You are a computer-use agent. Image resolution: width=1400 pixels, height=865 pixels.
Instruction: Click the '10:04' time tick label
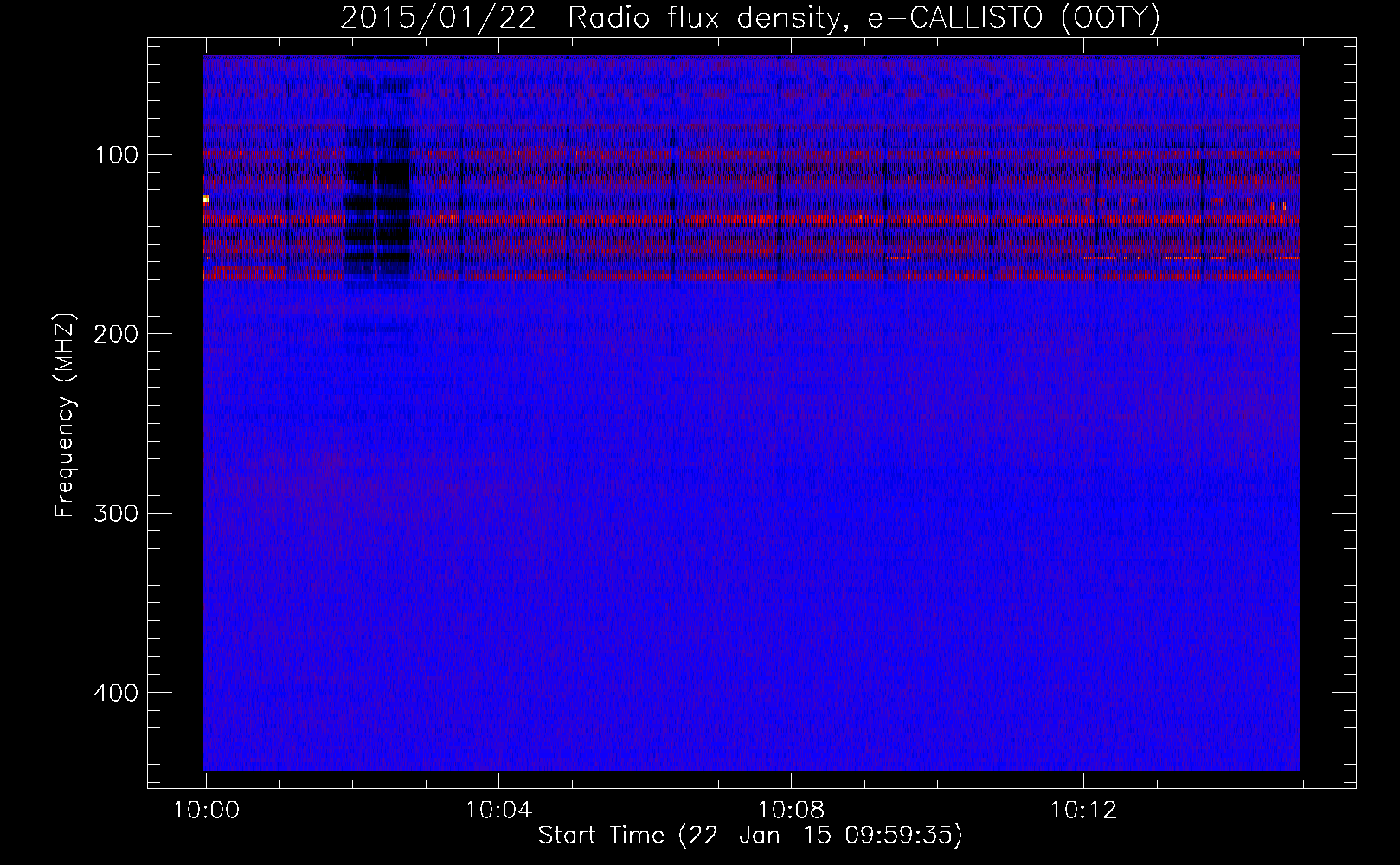tap(498, 811)
